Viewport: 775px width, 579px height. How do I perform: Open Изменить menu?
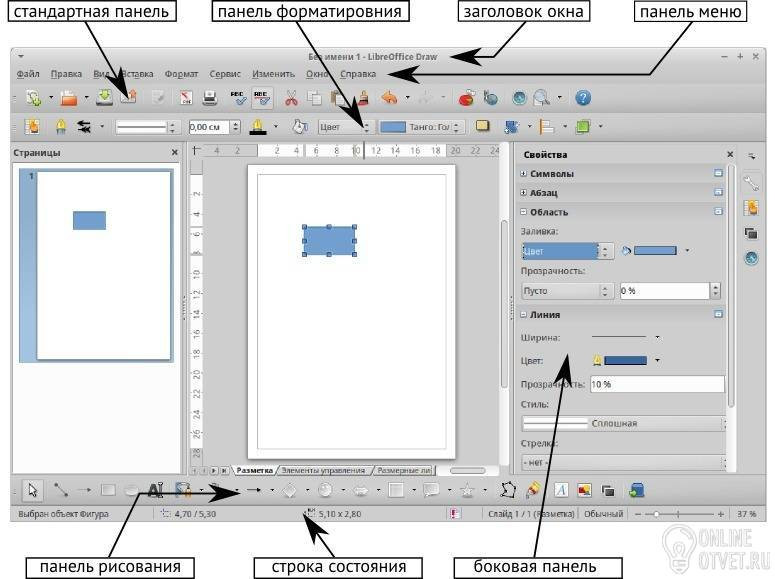click(x=273, y=74)
